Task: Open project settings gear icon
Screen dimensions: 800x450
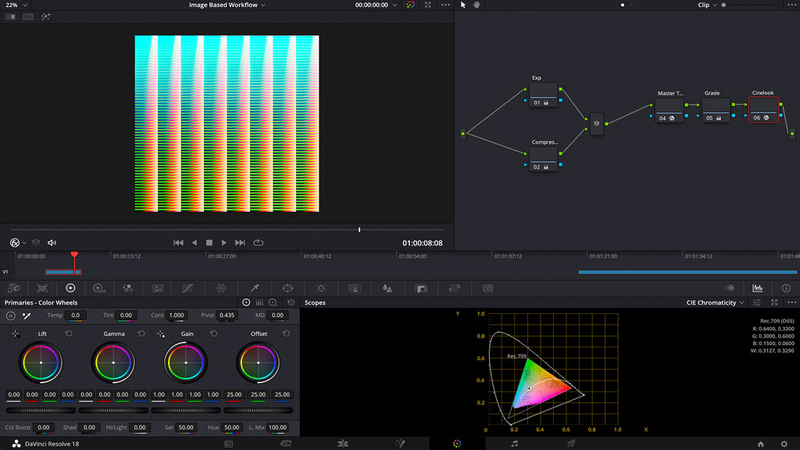Action: tap(784, 442)
